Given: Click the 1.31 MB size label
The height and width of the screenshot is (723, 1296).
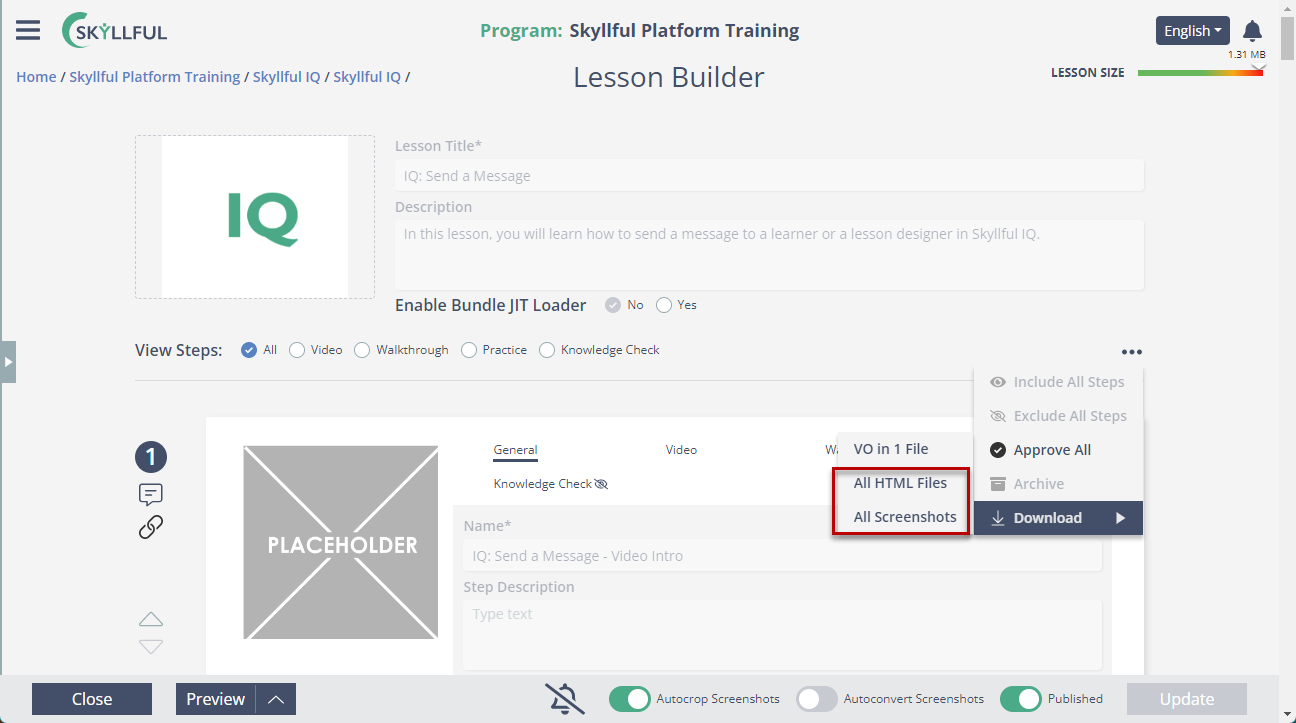Looking at the screenshot, I should click(x=1246, y=55).
